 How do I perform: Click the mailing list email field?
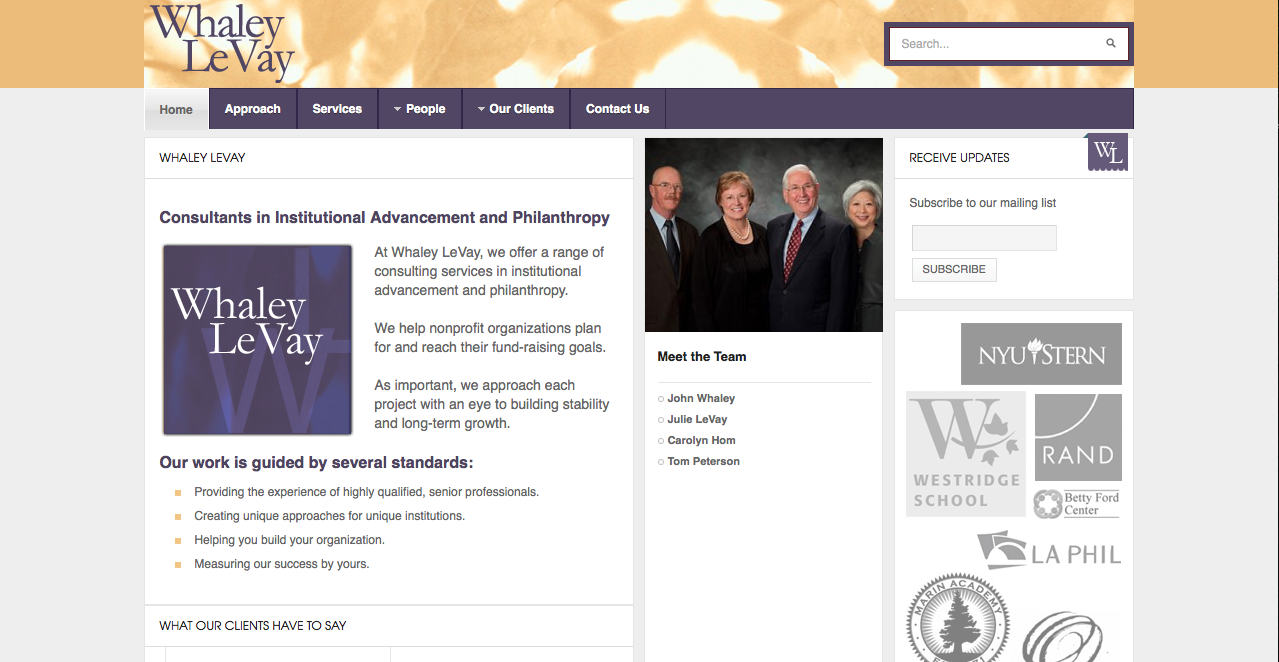coord(984,238)
